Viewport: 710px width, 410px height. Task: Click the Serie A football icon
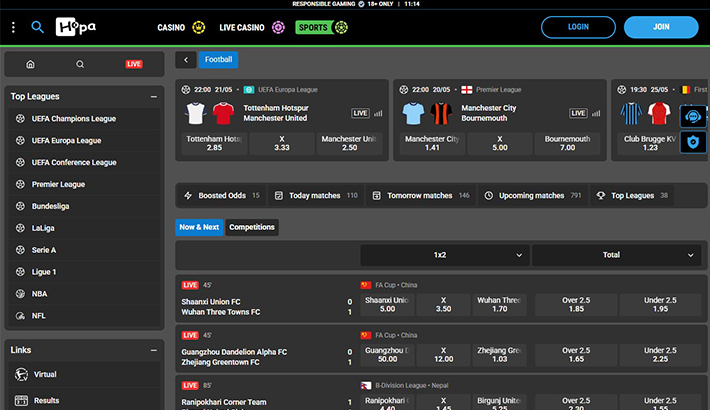(20, 250)
